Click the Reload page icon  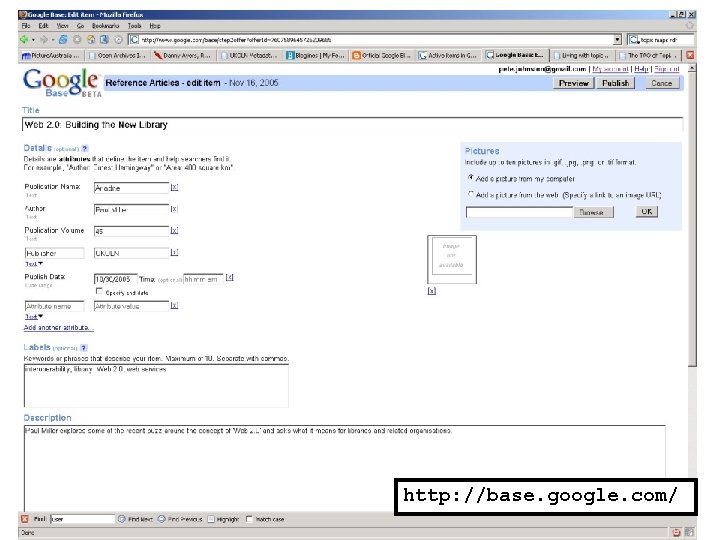coord(63,40)
